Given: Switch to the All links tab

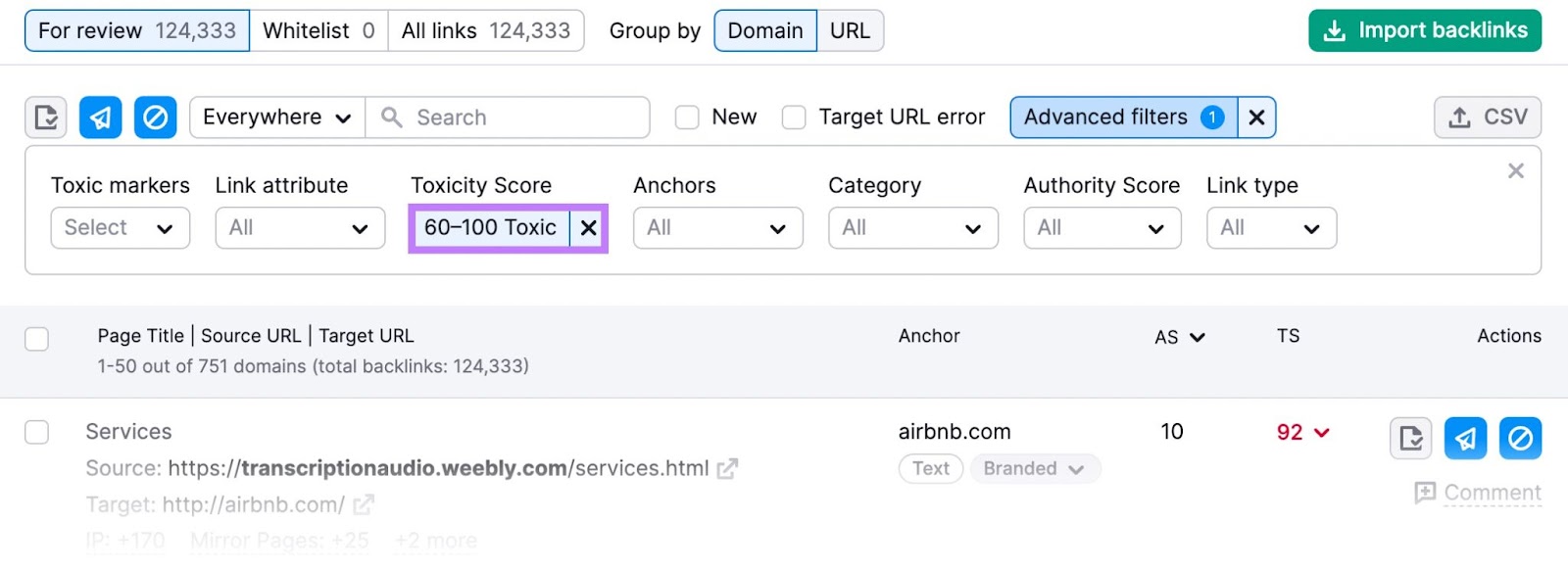Looking at the screenshot, I should 485,30.
